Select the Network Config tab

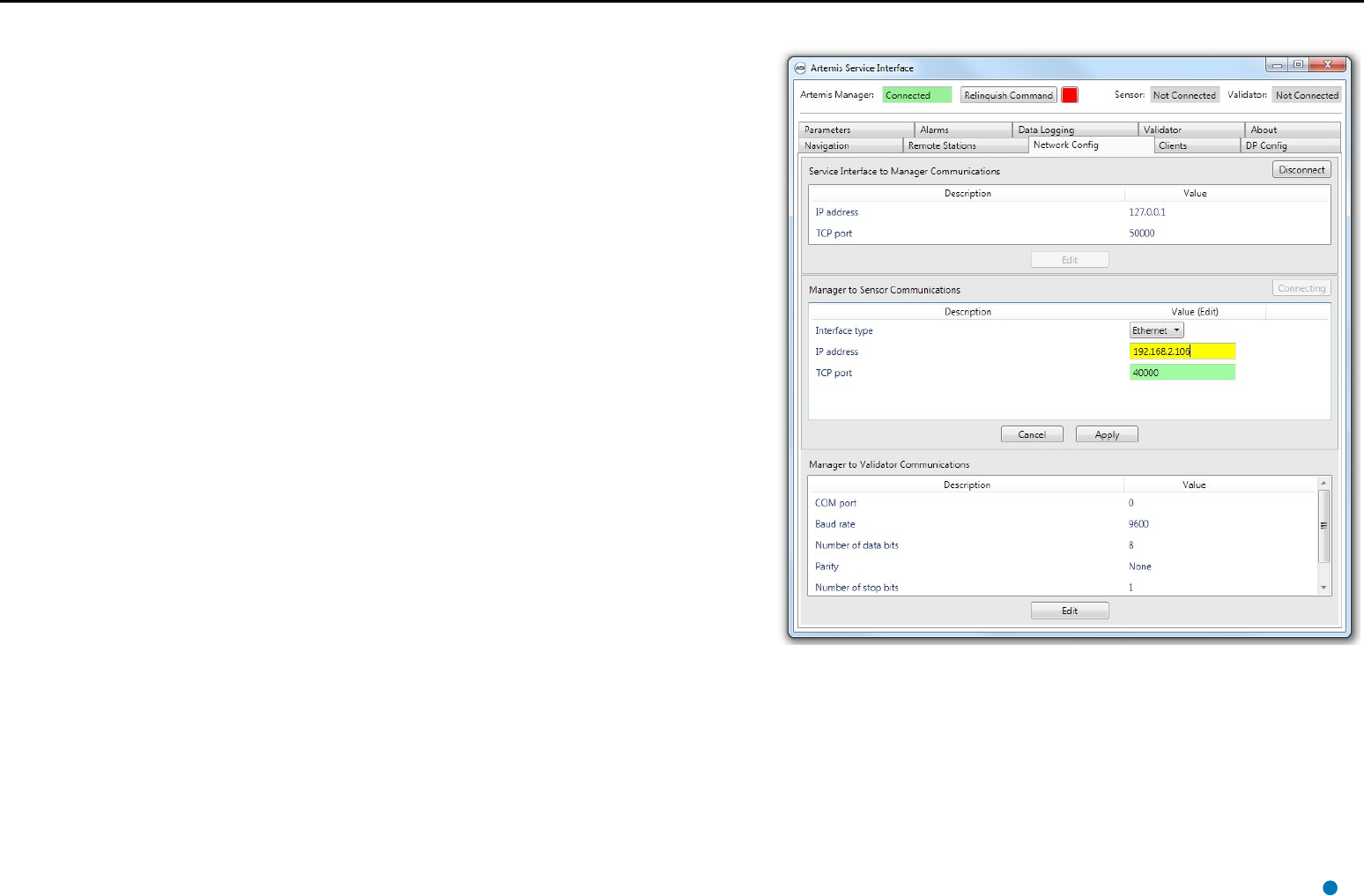[x=1092, y=145]
